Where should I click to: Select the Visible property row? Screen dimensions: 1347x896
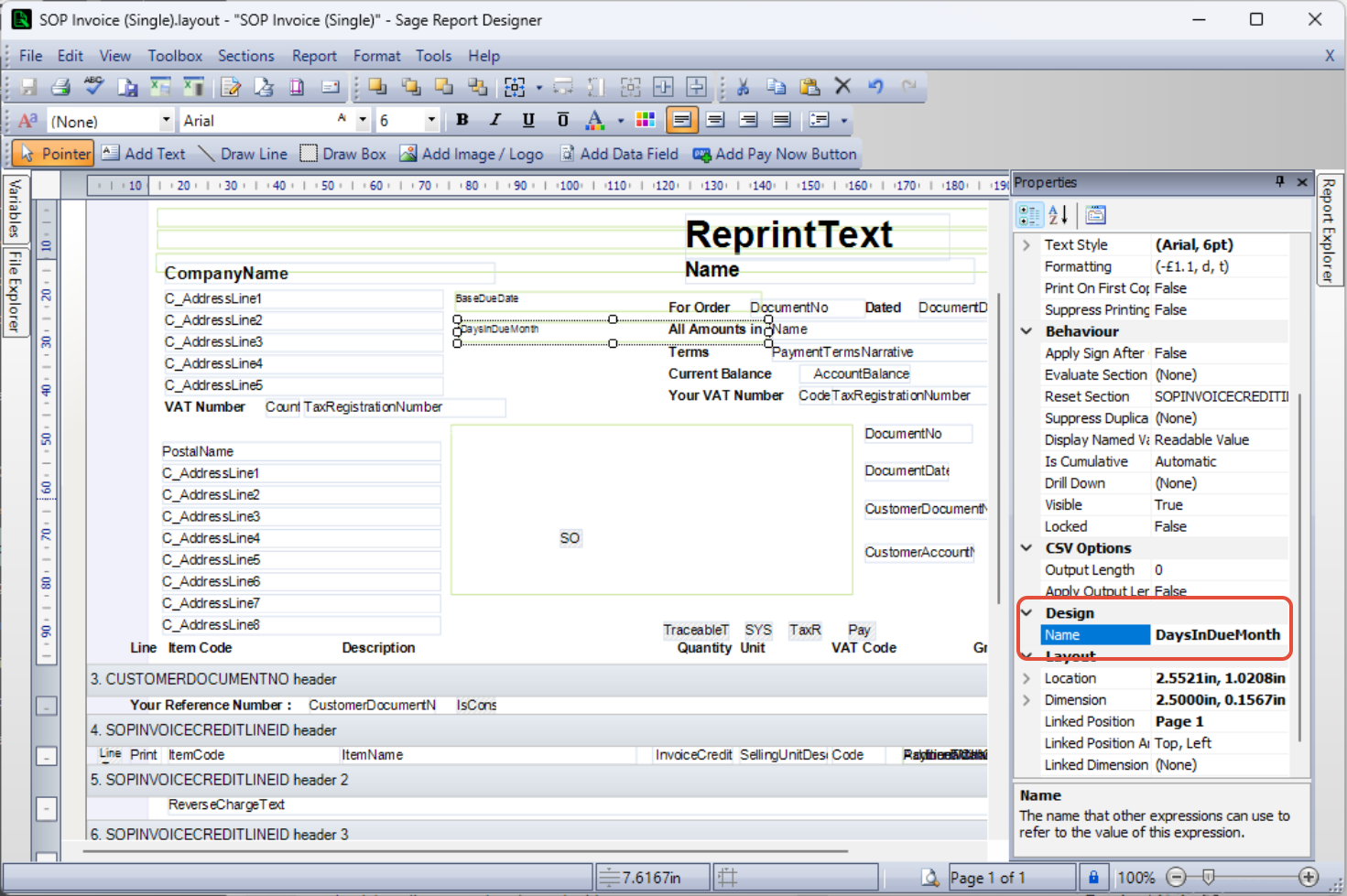[x=1165, y=505]
